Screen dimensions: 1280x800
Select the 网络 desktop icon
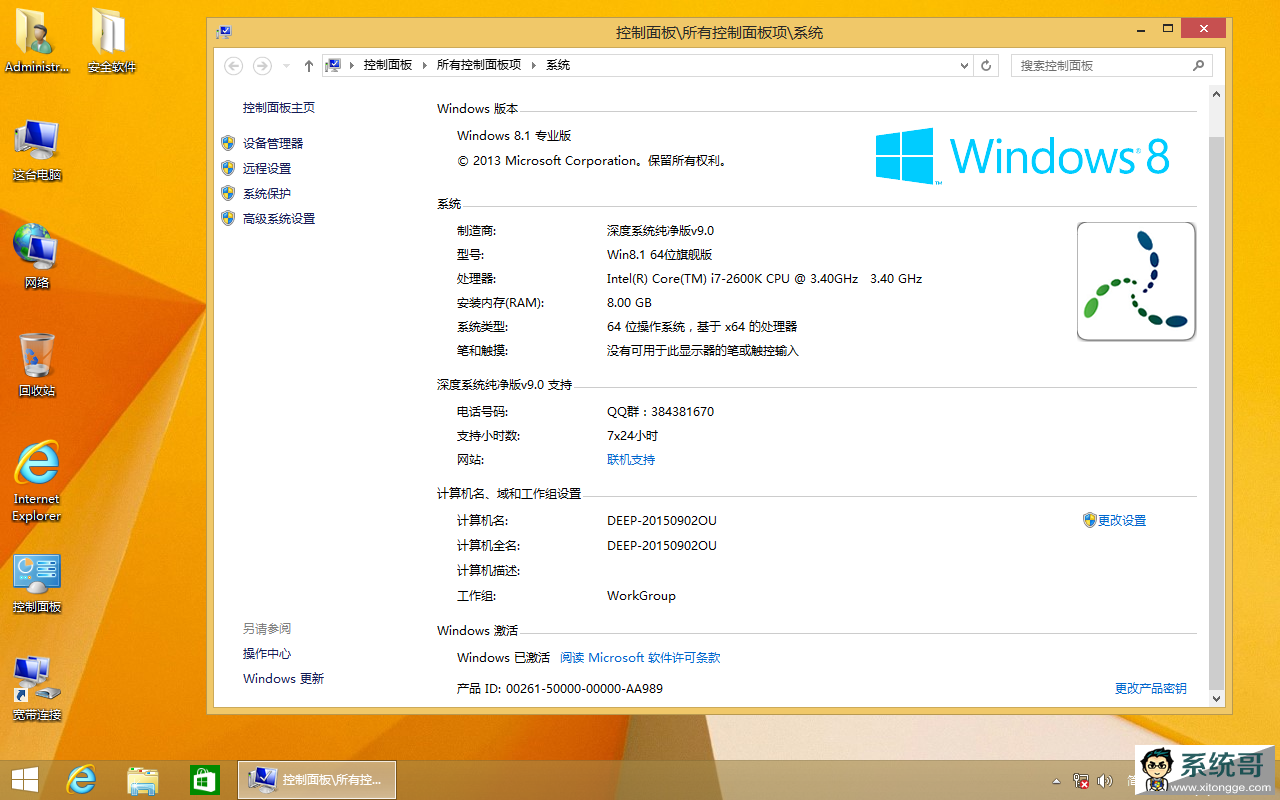pos(37,257)
